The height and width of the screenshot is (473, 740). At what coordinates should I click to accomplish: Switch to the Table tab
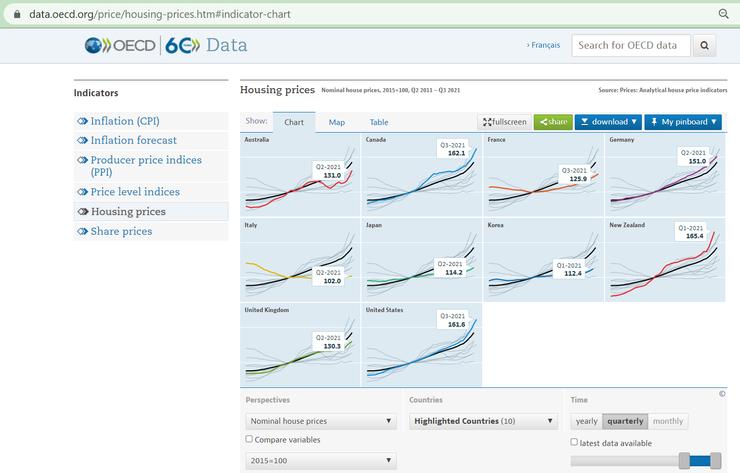(379, 122)
